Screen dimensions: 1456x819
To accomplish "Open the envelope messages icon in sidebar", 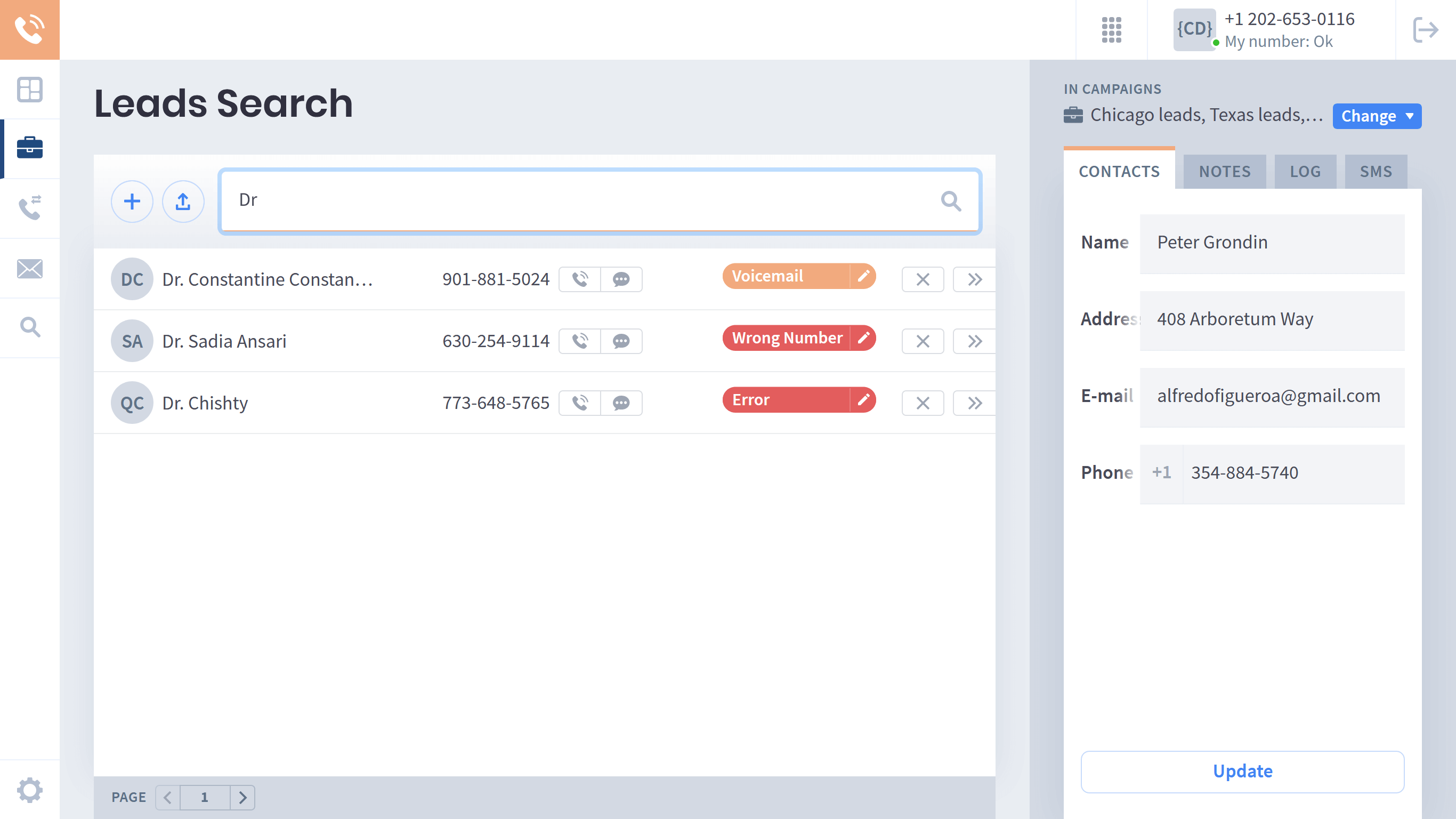I will [29, 268].
